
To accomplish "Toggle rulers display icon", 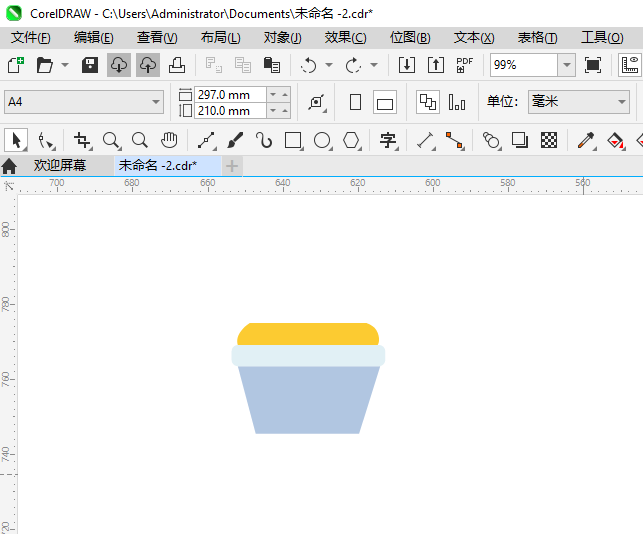I will tap(629, 65).
